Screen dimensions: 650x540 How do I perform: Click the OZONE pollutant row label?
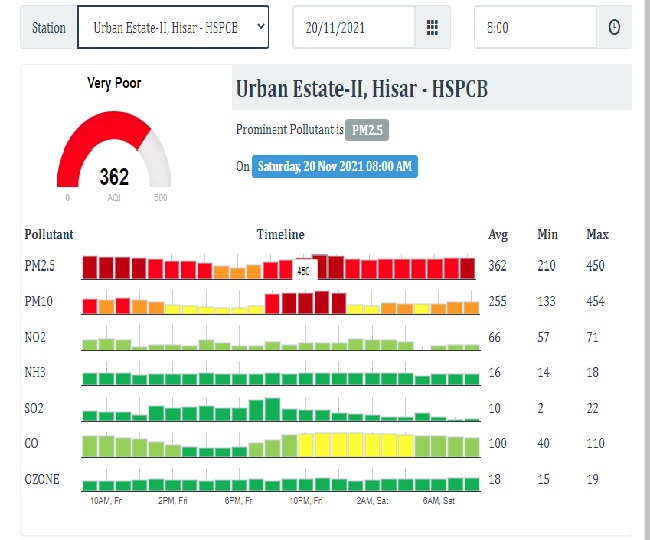pyautogui.click(x=41, y=479)
